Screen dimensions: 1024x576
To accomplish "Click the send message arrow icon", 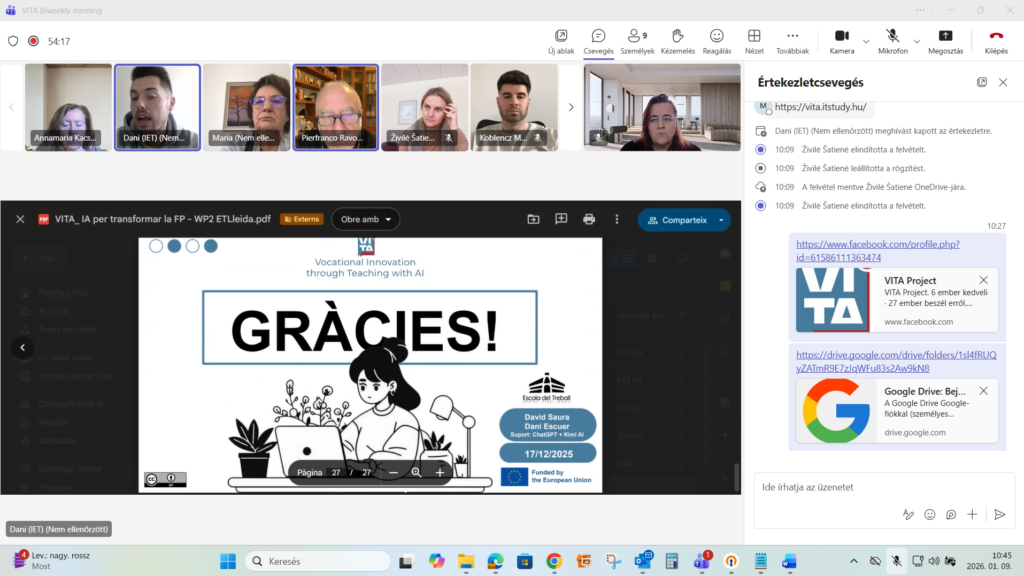I will [999, 514].
